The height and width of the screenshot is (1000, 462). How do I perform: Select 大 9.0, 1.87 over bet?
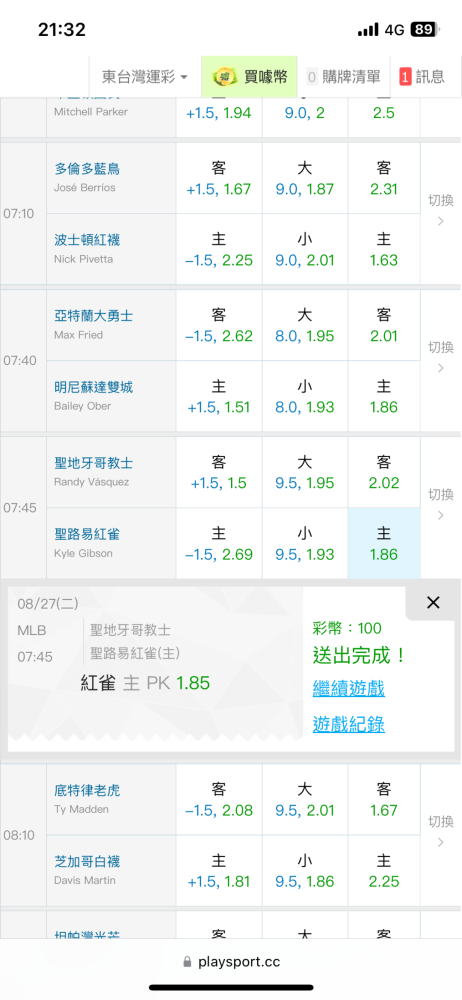pos(305,178)
